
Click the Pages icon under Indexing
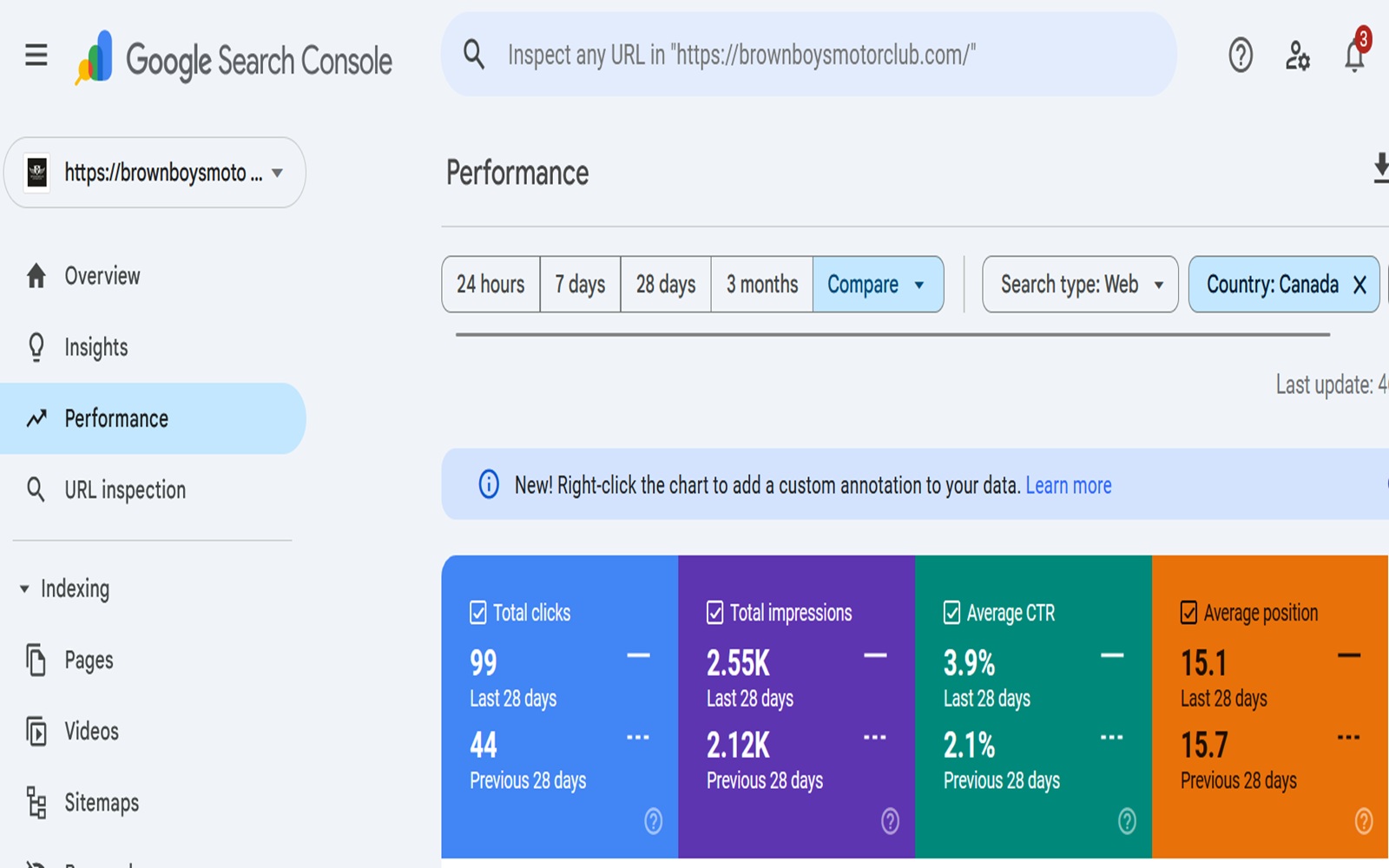36,660
